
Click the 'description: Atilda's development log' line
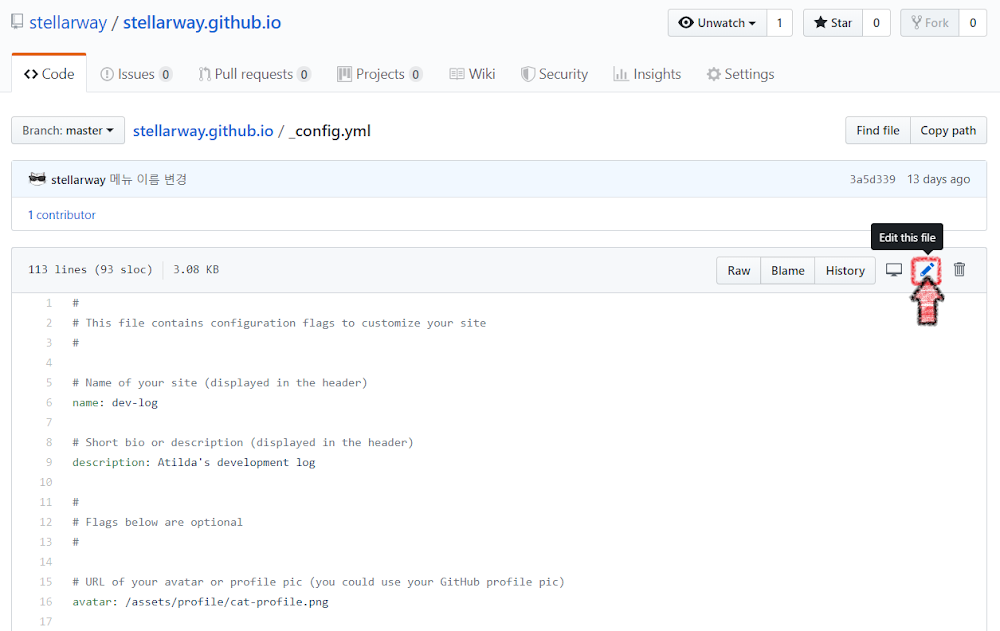pos(194,462)
